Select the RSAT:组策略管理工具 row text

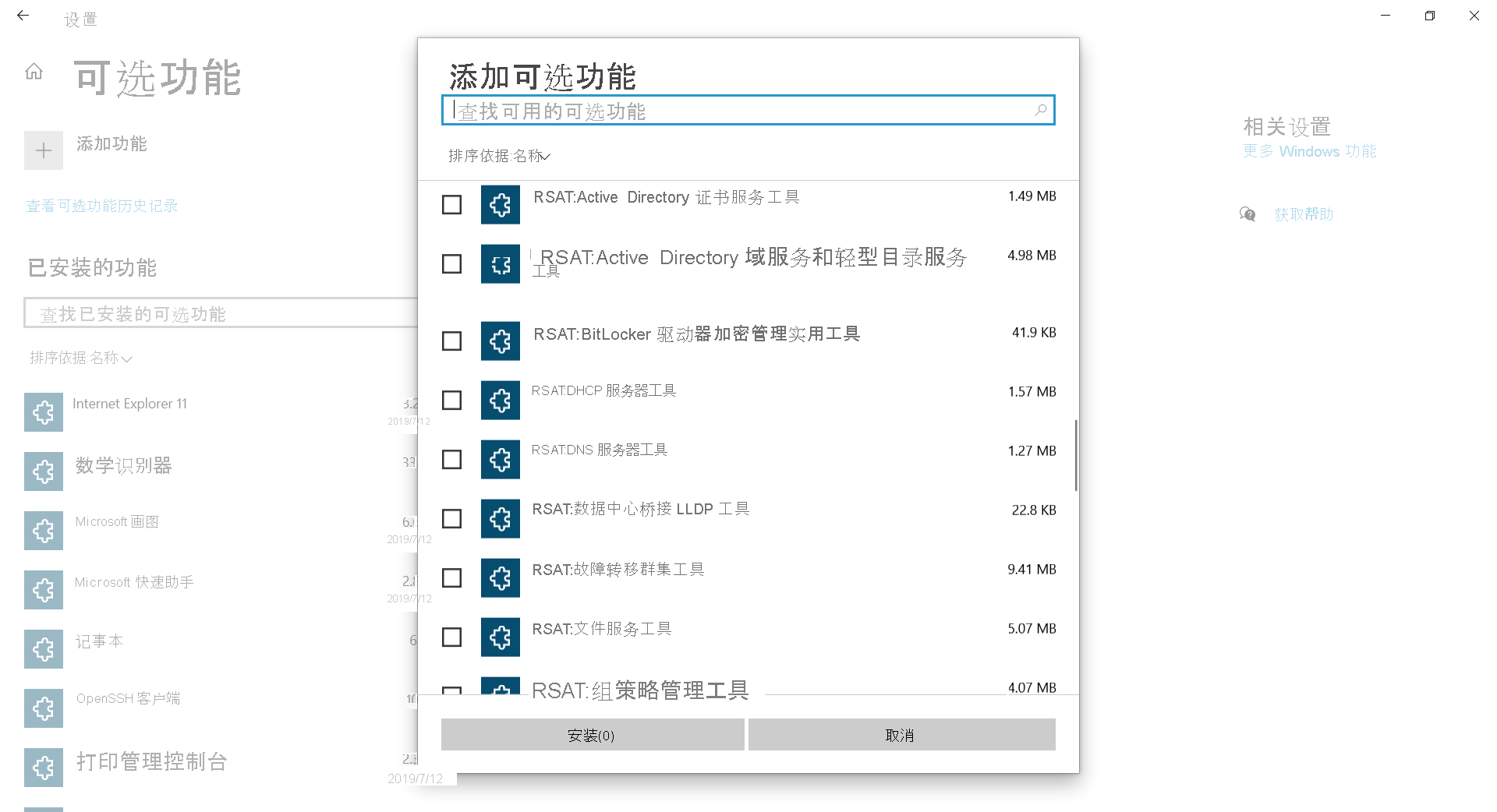(639, 690)
